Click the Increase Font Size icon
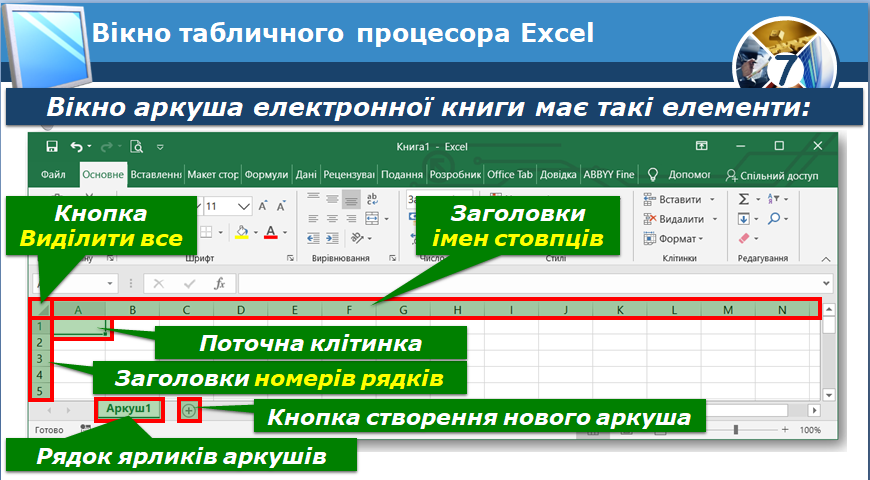 [263, 206]
